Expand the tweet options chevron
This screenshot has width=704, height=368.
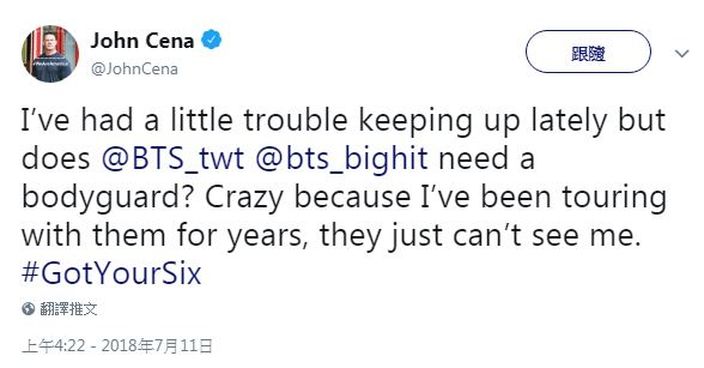tap(682, 54)
